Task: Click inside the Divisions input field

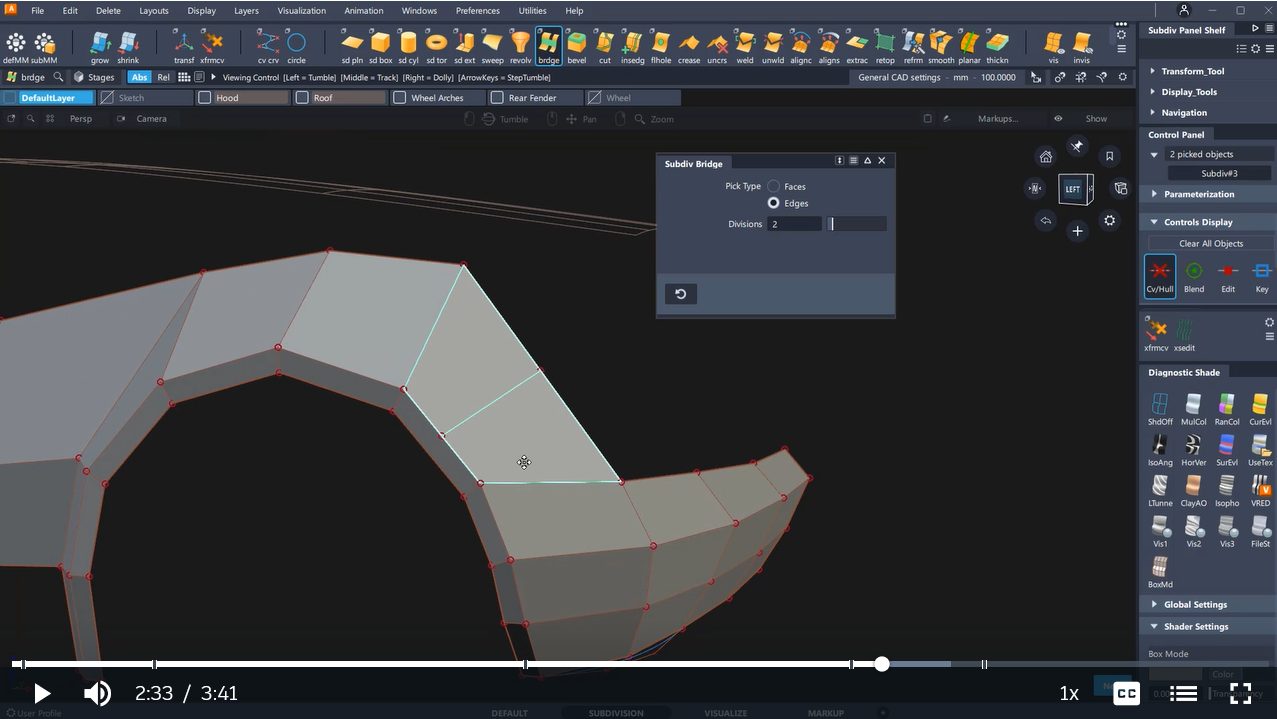Action: point(793,224)
